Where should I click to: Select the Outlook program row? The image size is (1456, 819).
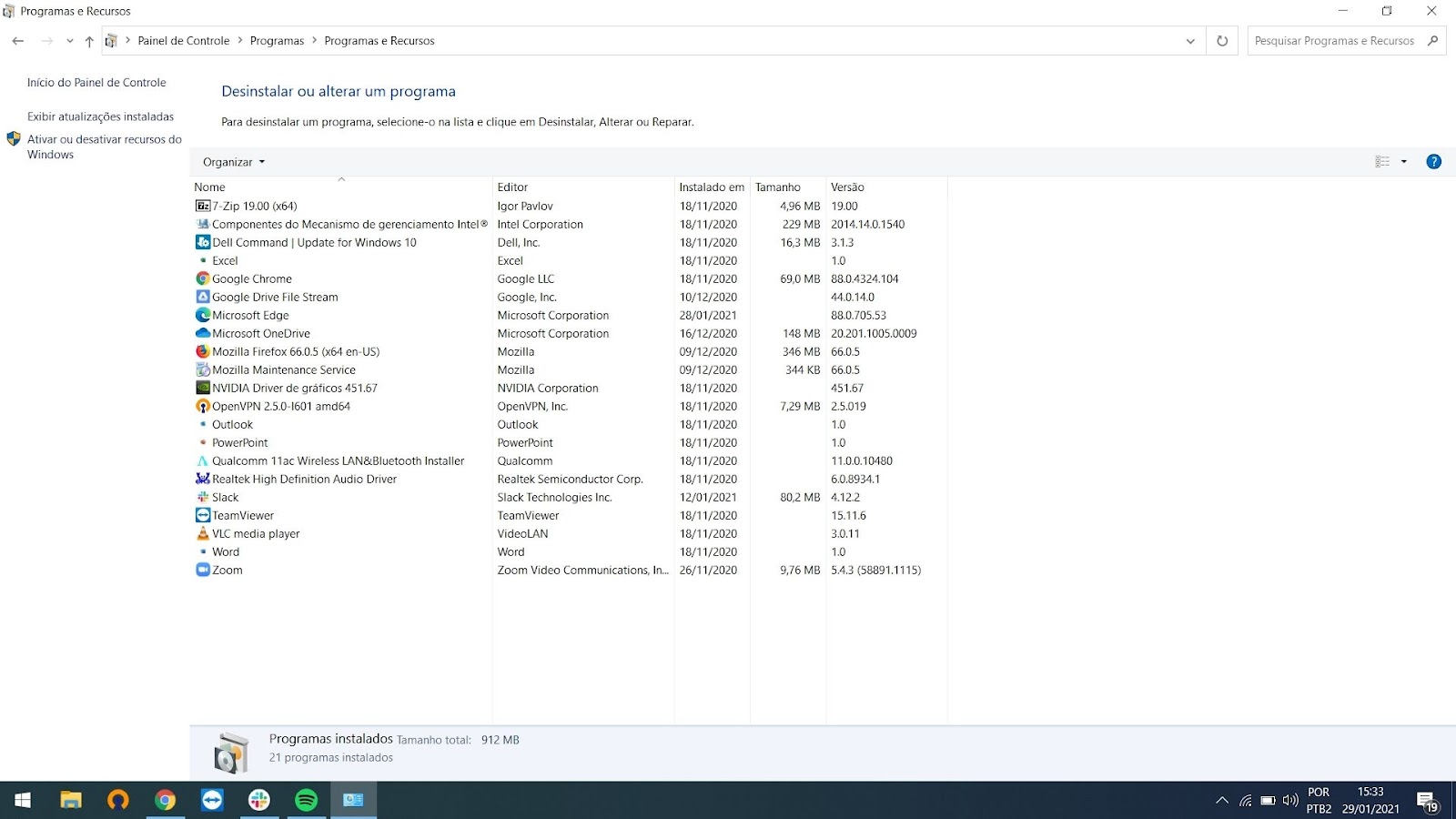point(570,424)
